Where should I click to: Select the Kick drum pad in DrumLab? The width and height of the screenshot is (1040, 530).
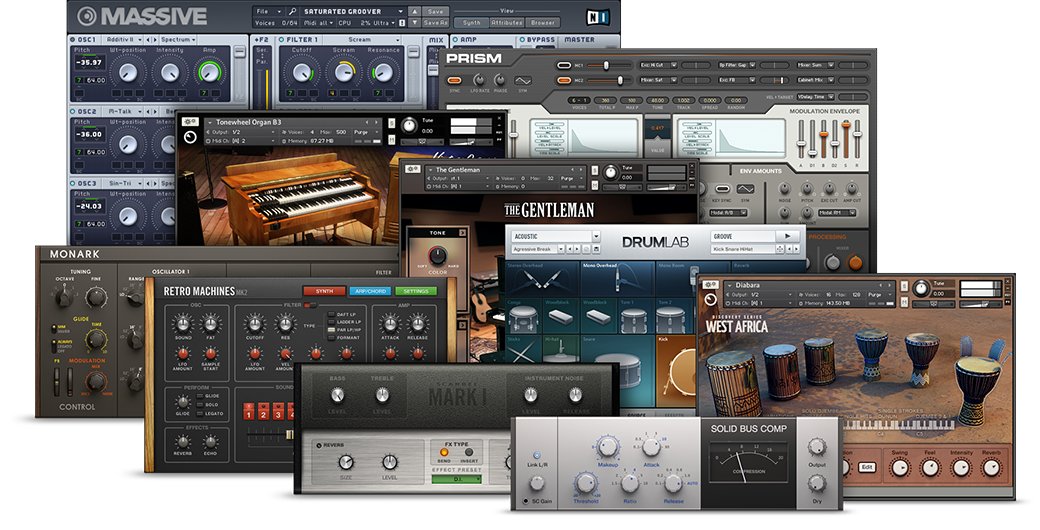[677, 371]
